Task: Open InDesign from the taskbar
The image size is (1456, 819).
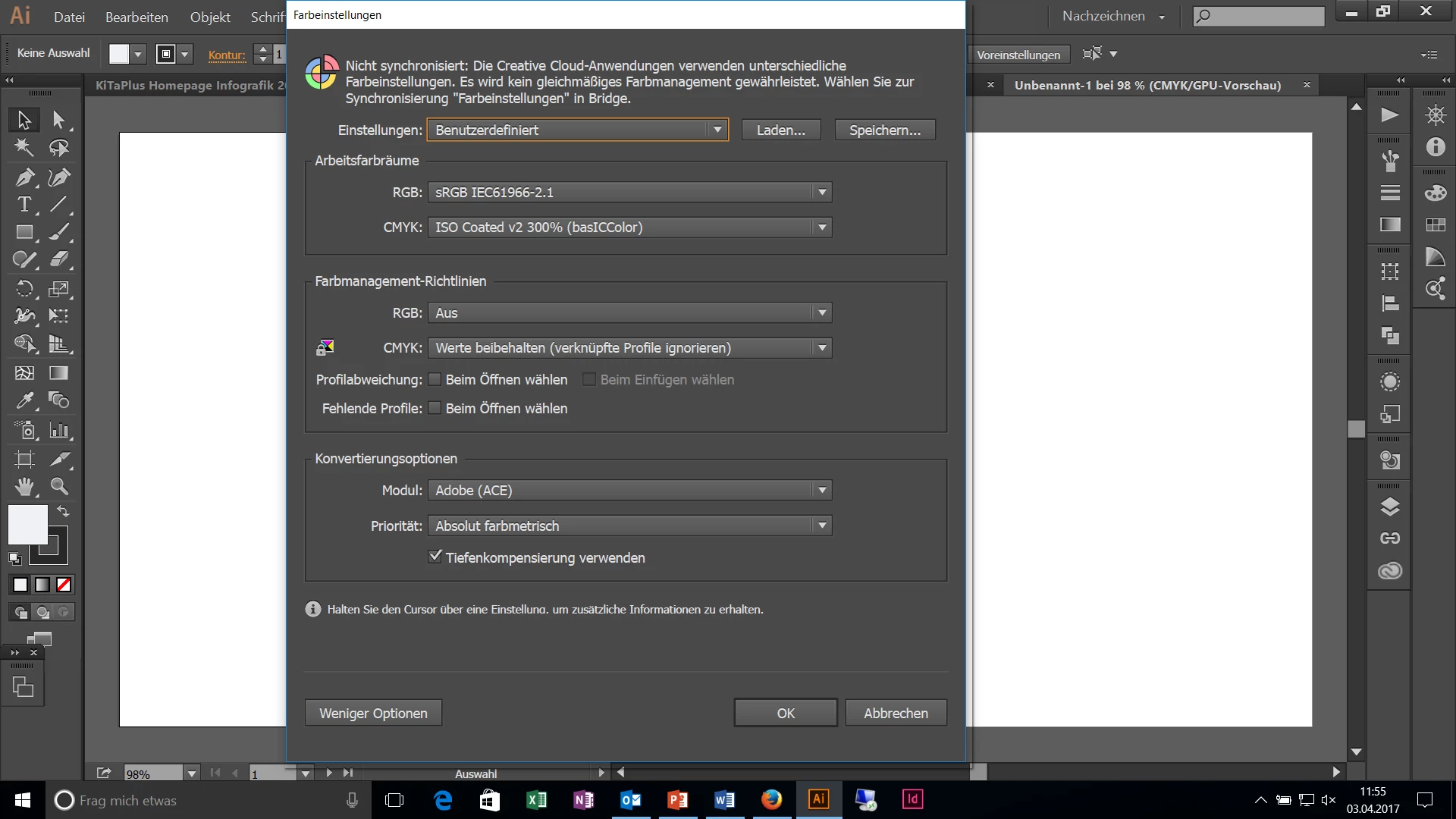Action: click(x=912, y=799)
